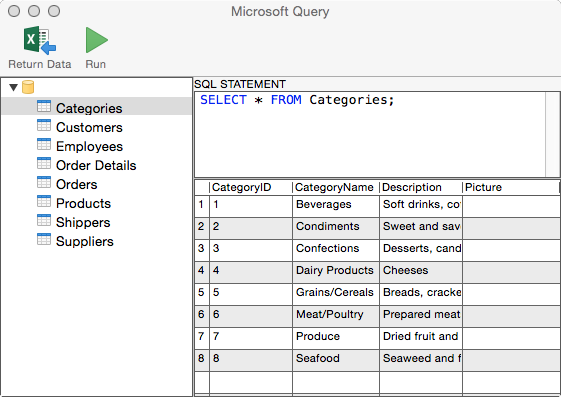Click the Picture column header
561x397 pixels.
pos(511,187)
